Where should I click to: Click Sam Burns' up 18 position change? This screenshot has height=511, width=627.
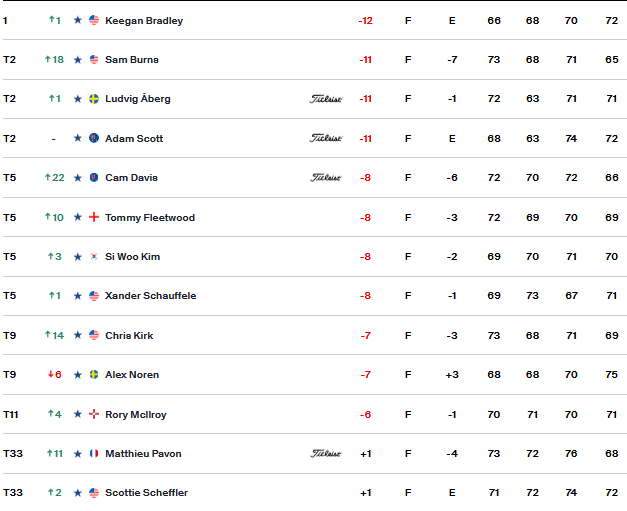point(54,60)
